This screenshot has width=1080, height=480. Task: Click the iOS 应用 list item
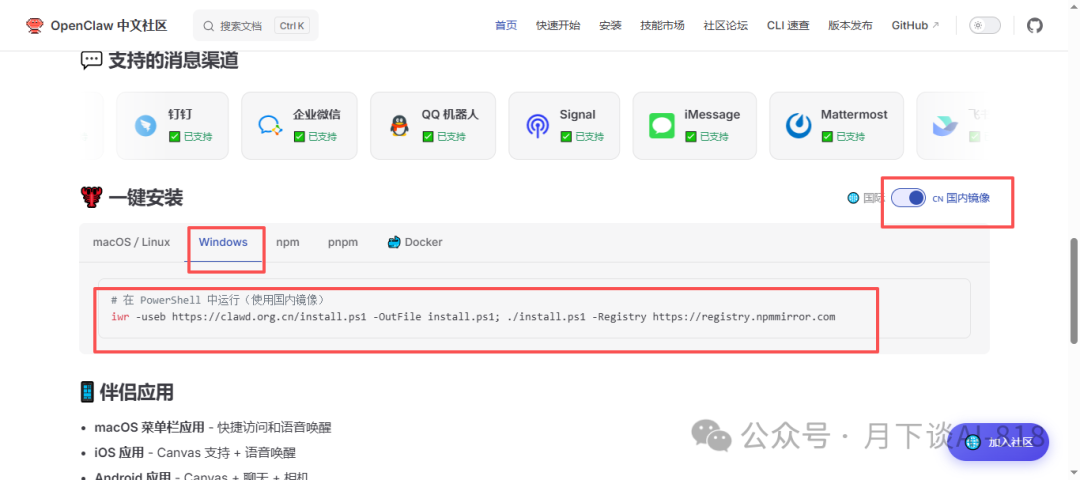click(195, 452)
